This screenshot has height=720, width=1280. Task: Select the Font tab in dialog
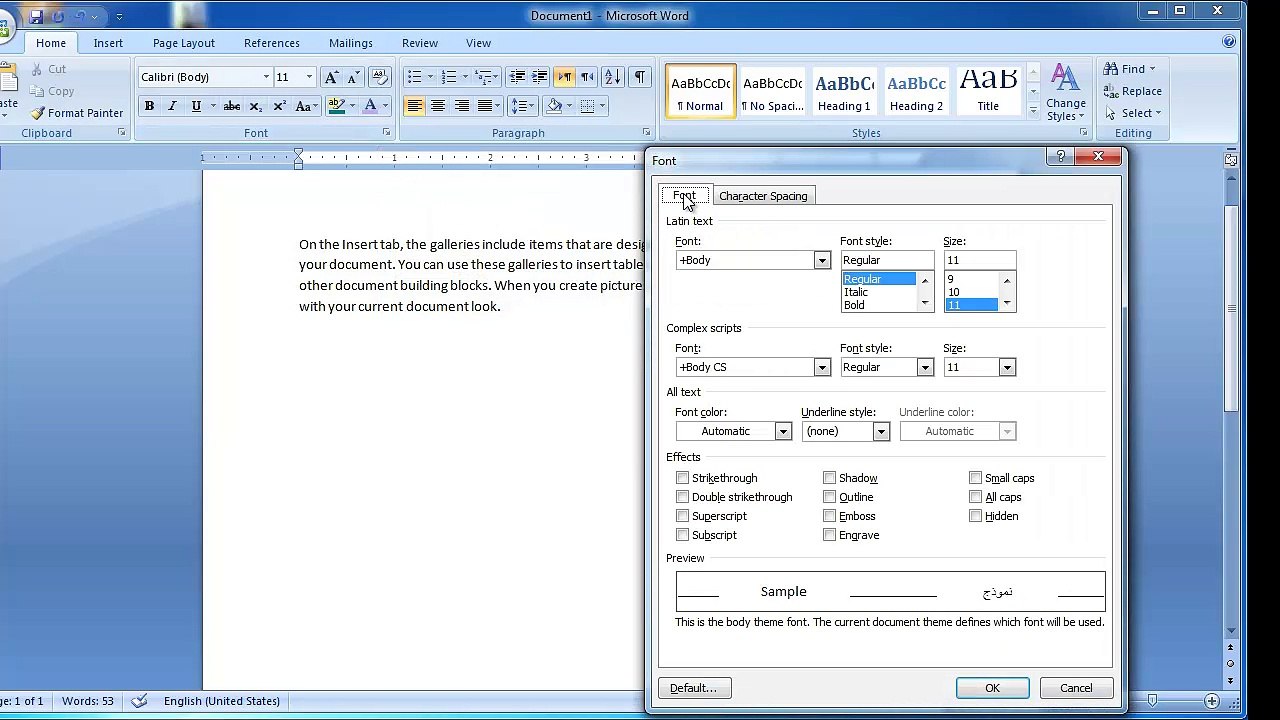pos(684,196)
